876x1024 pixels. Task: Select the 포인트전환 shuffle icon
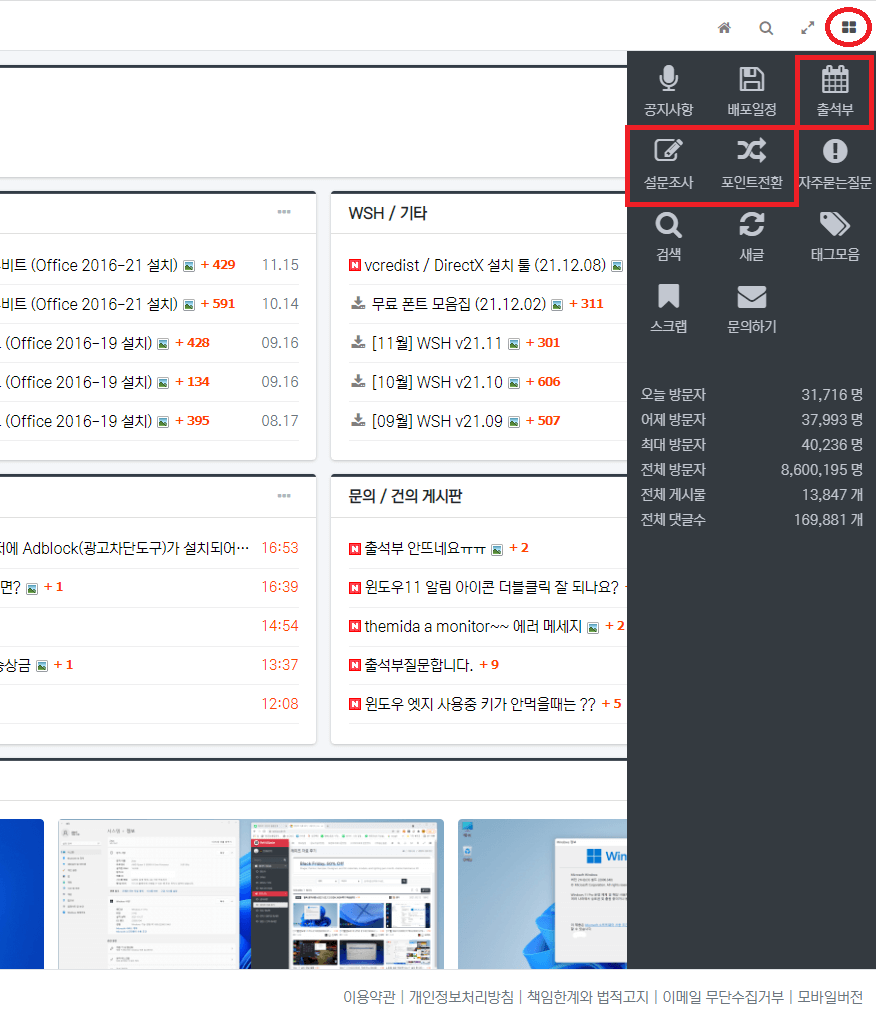[751, 151]
